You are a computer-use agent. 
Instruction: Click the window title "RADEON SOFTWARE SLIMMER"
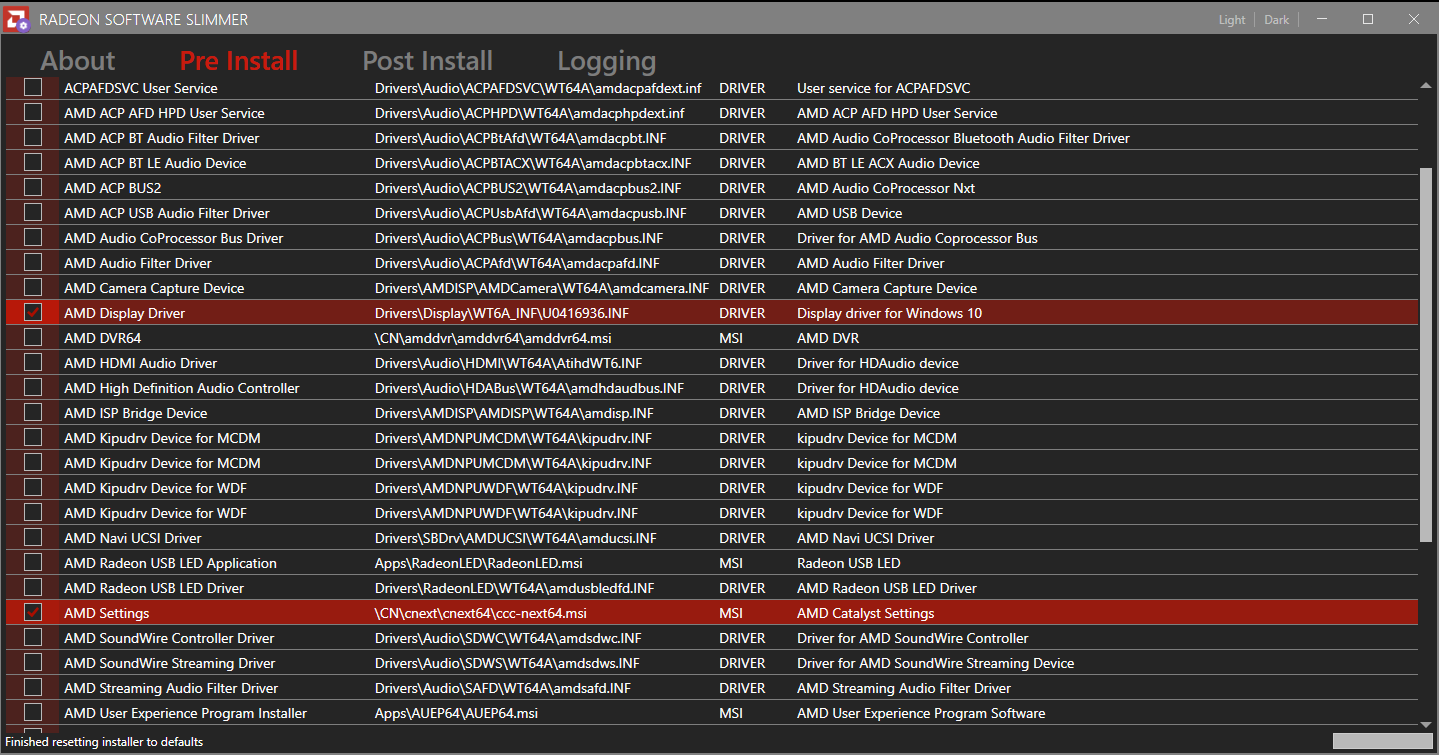click(x=144, y=20)
